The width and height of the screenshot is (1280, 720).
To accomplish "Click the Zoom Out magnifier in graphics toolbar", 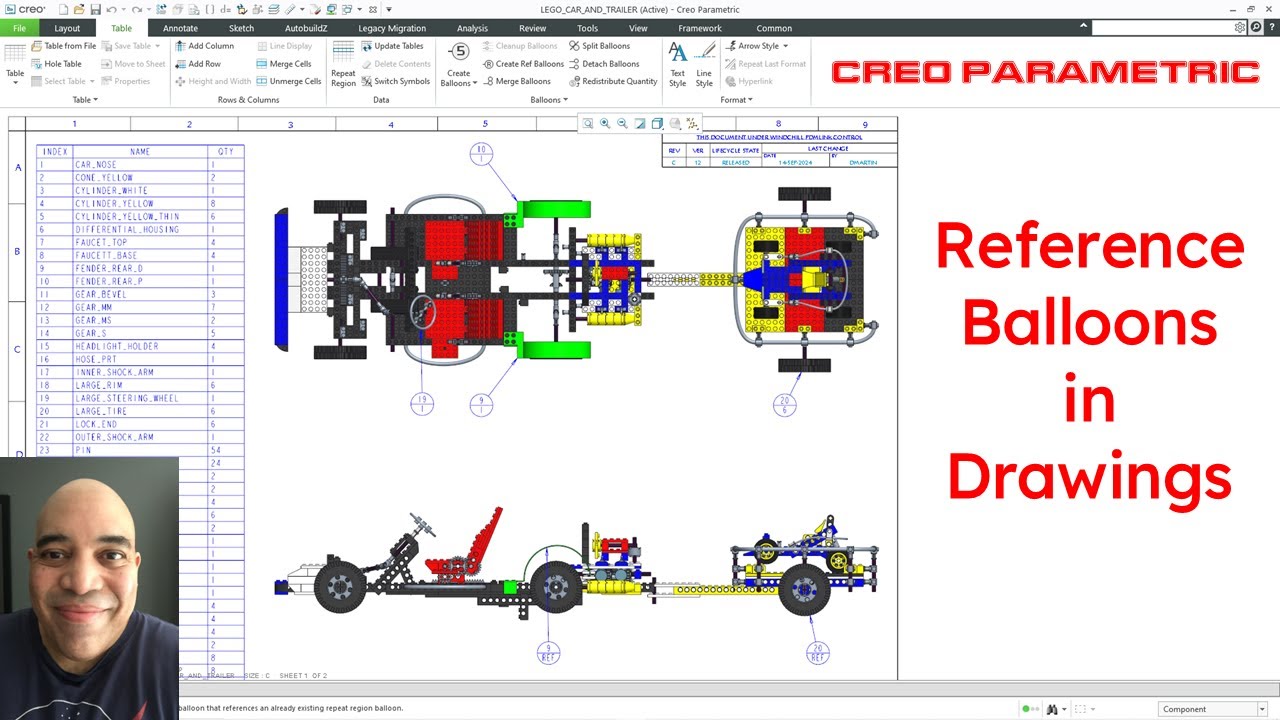I will click(622, 124).
